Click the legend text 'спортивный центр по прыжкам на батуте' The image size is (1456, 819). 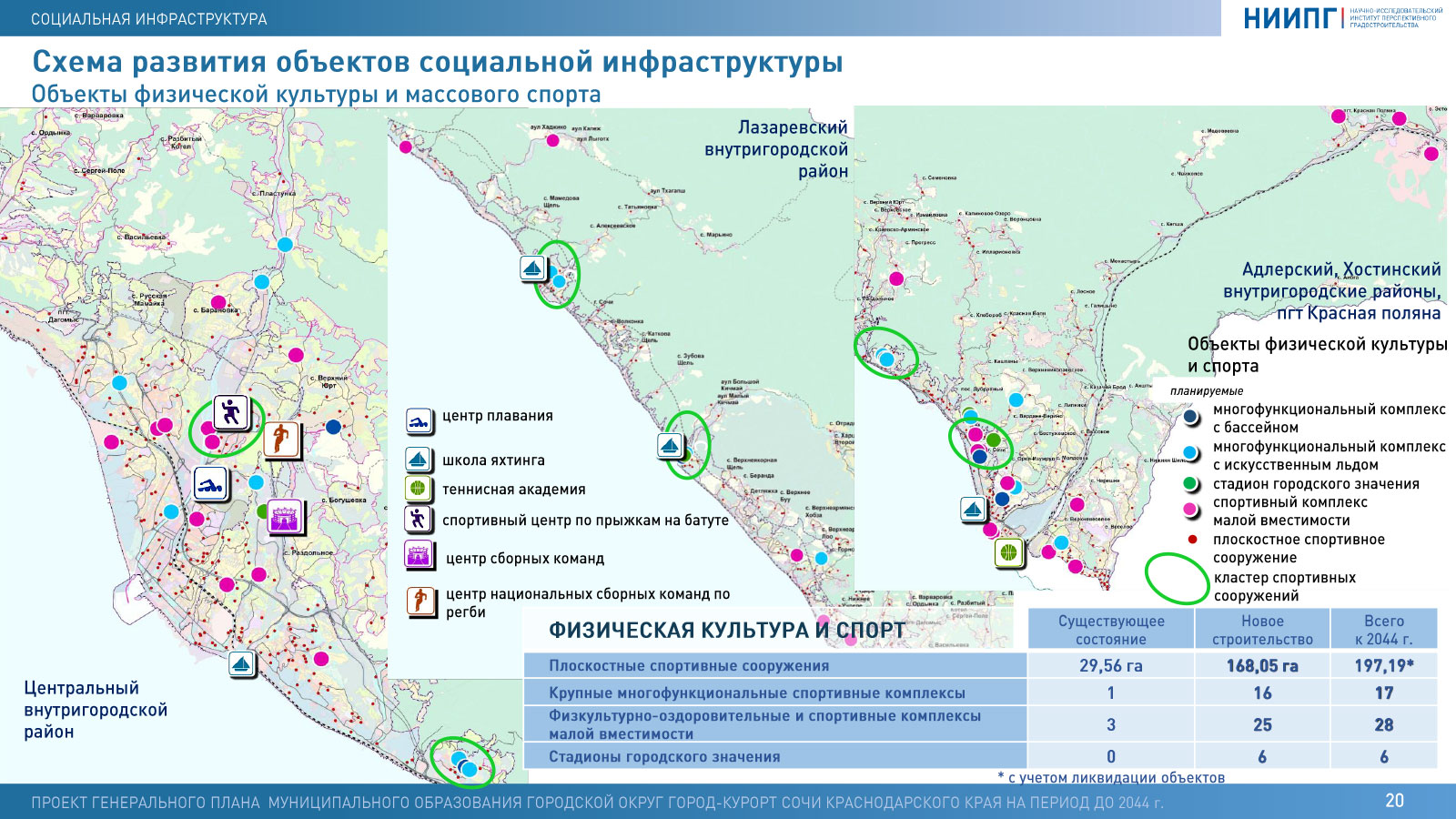coord(585,521)
